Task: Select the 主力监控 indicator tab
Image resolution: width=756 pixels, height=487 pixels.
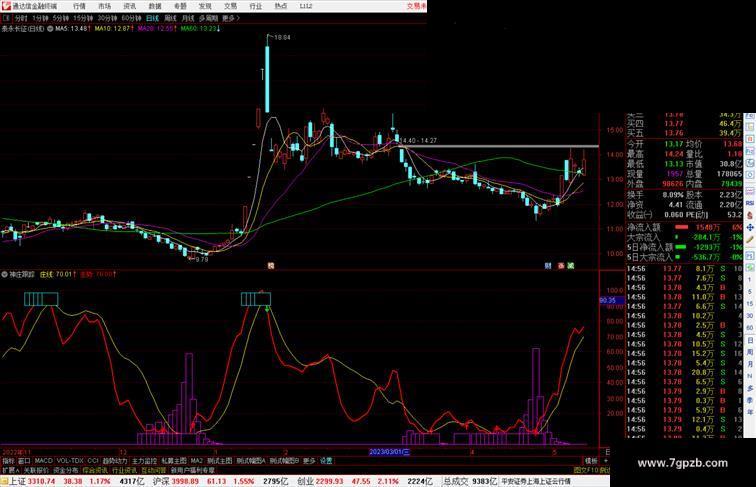Action: click(x=144, y=461)
